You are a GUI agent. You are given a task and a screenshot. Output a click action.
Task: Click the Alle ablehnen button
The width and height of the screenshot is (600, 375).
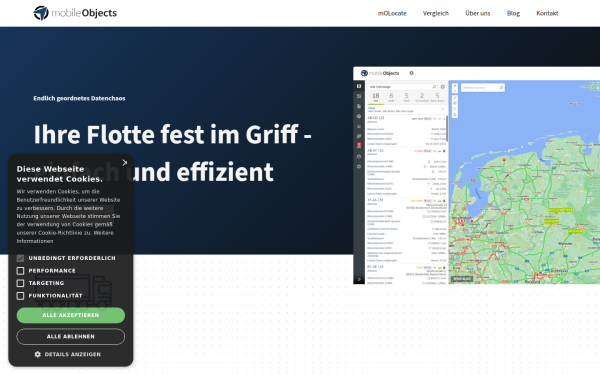click(71, 337)
